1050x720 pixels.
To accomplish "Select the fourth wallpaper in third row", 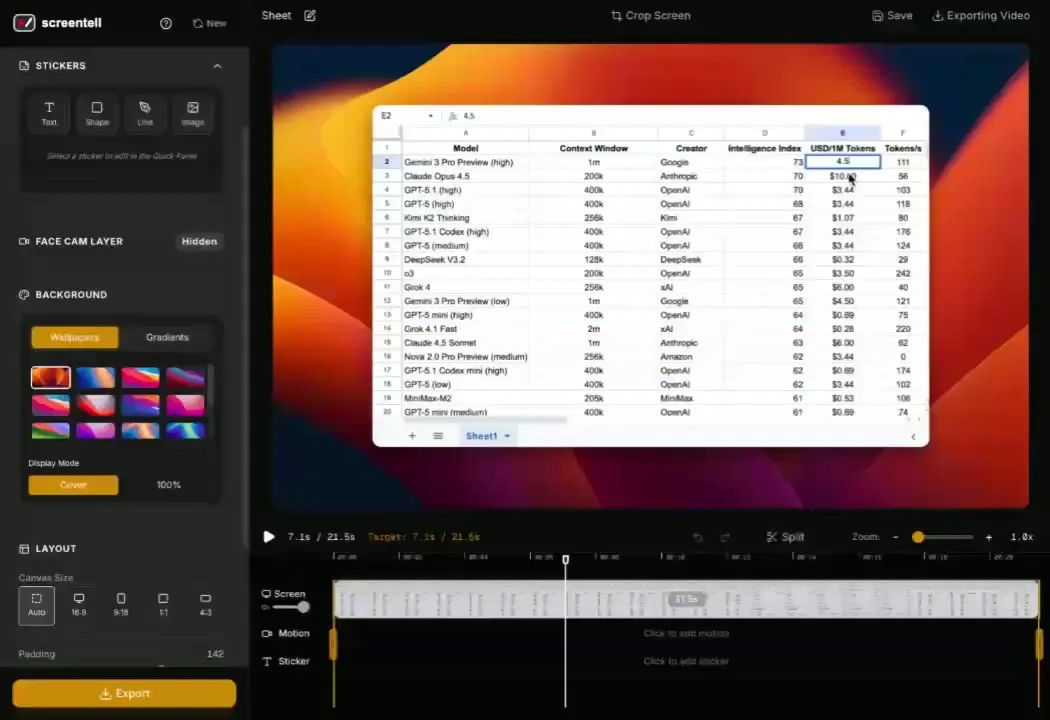I will pos(185,431).
